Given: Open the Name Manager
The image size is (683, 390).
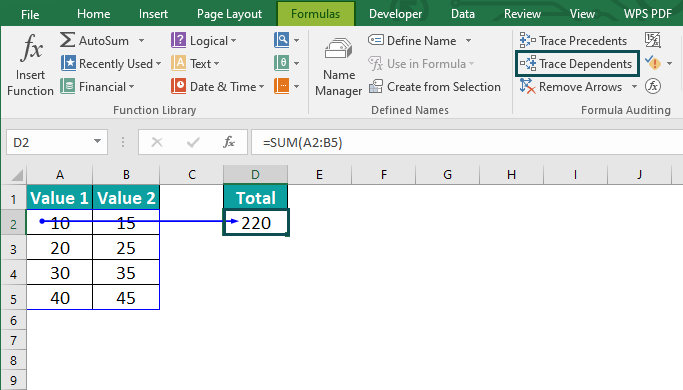Looking at the screenshot, I should (x=338, y=66).
